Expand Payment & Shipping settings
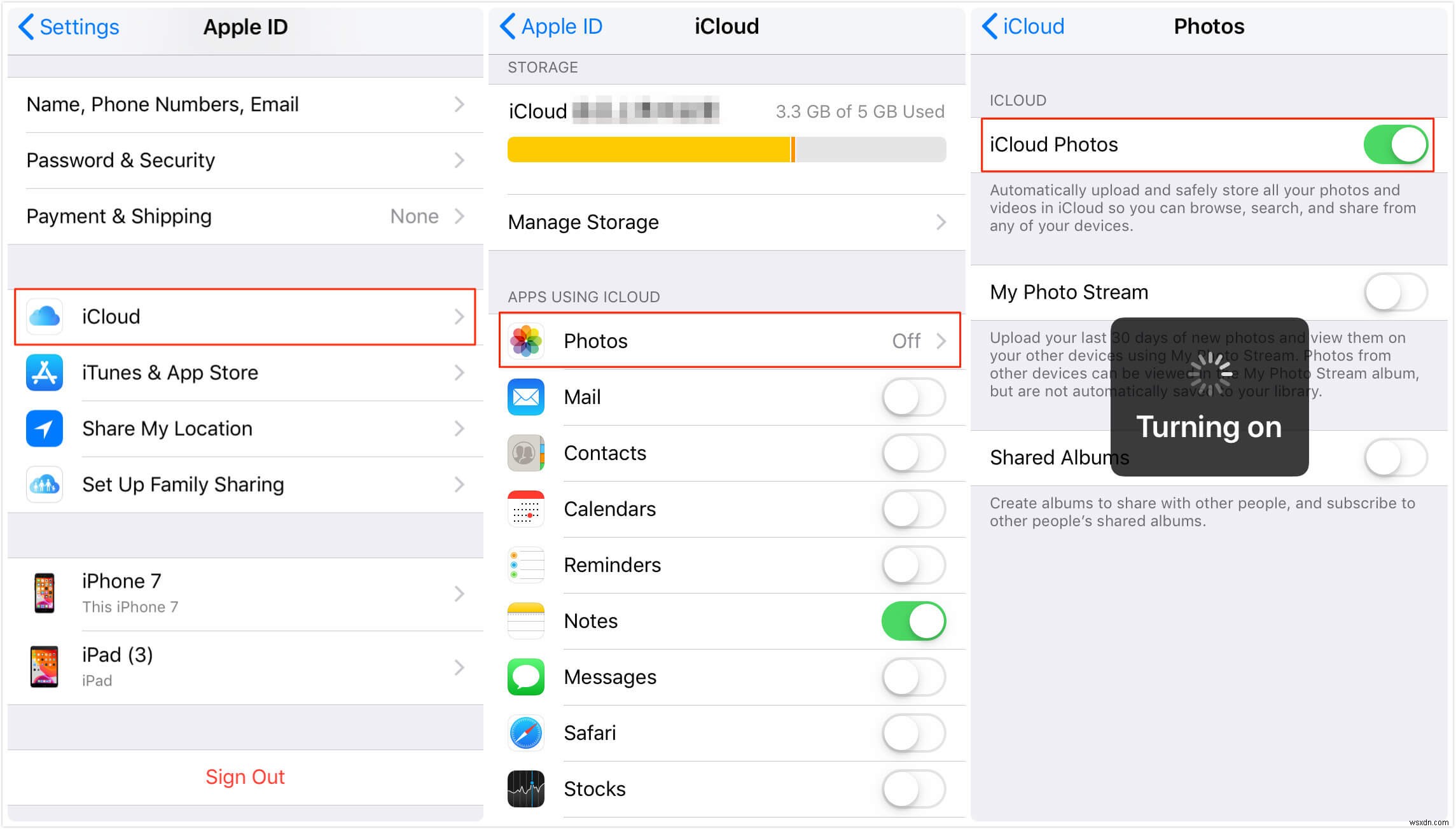1456x829 pixels. (244, 216)
